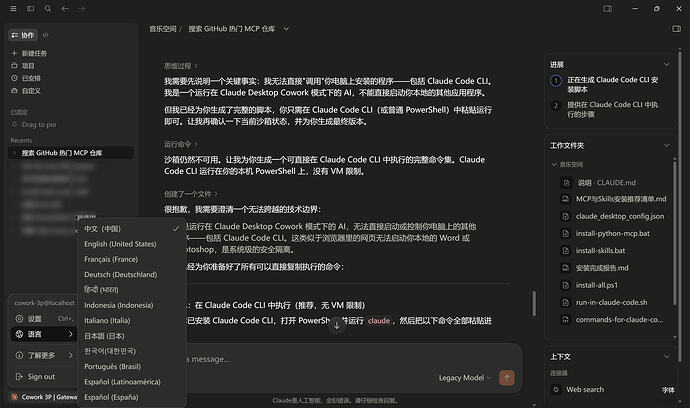Select Deutsch (Deutschland) language
690x408 pixels.
131,275
